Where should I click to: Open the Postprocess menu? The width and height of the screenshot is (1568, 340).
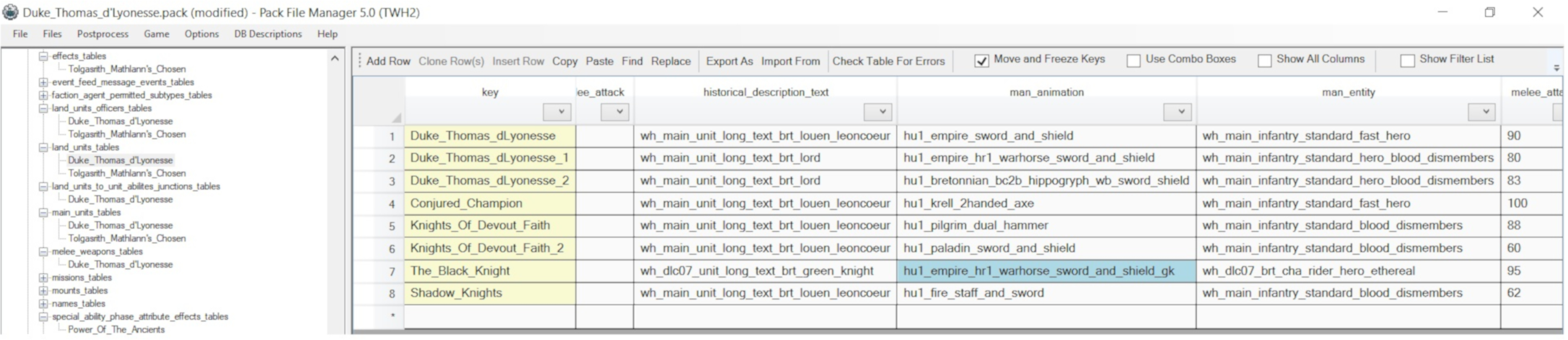tap(102, 34)
